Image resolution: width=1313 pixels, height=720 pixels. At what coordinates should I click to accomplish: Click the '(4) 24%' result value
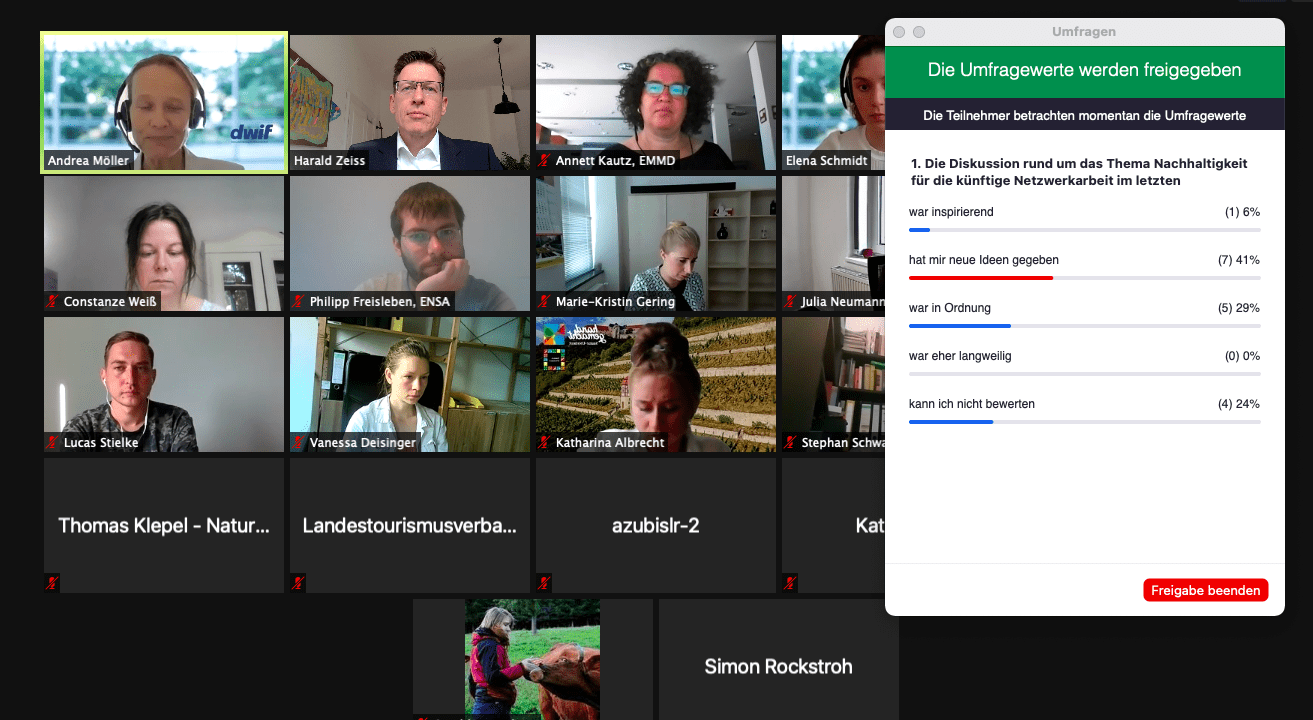(1239, 404)
